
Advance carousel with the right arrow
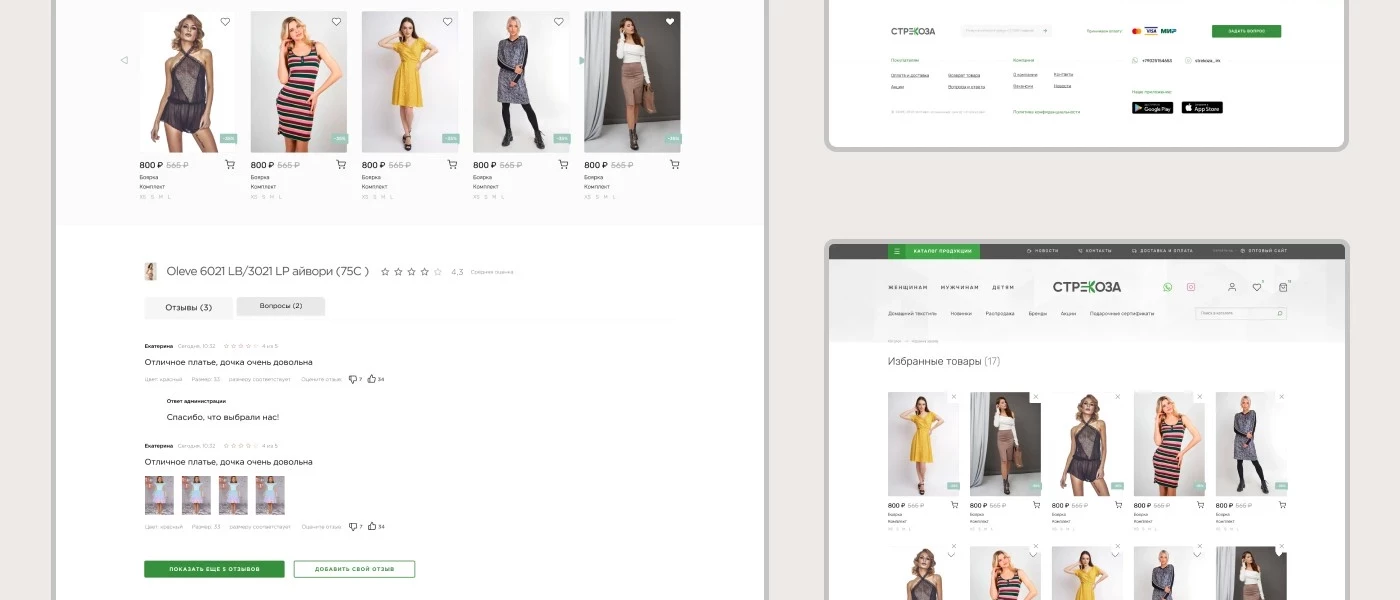tap(581, 60)
